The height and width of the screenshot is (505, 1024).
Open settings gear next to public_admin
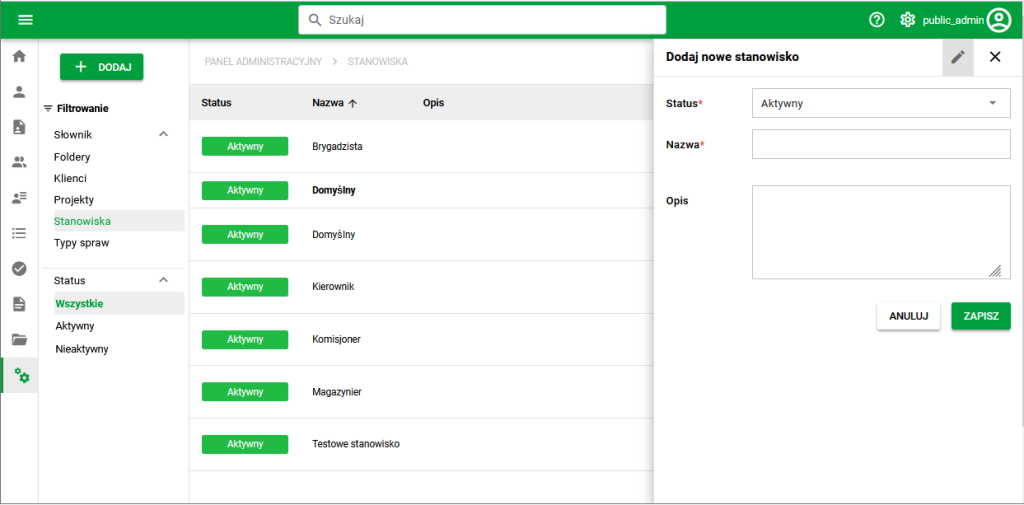[907, 20]
